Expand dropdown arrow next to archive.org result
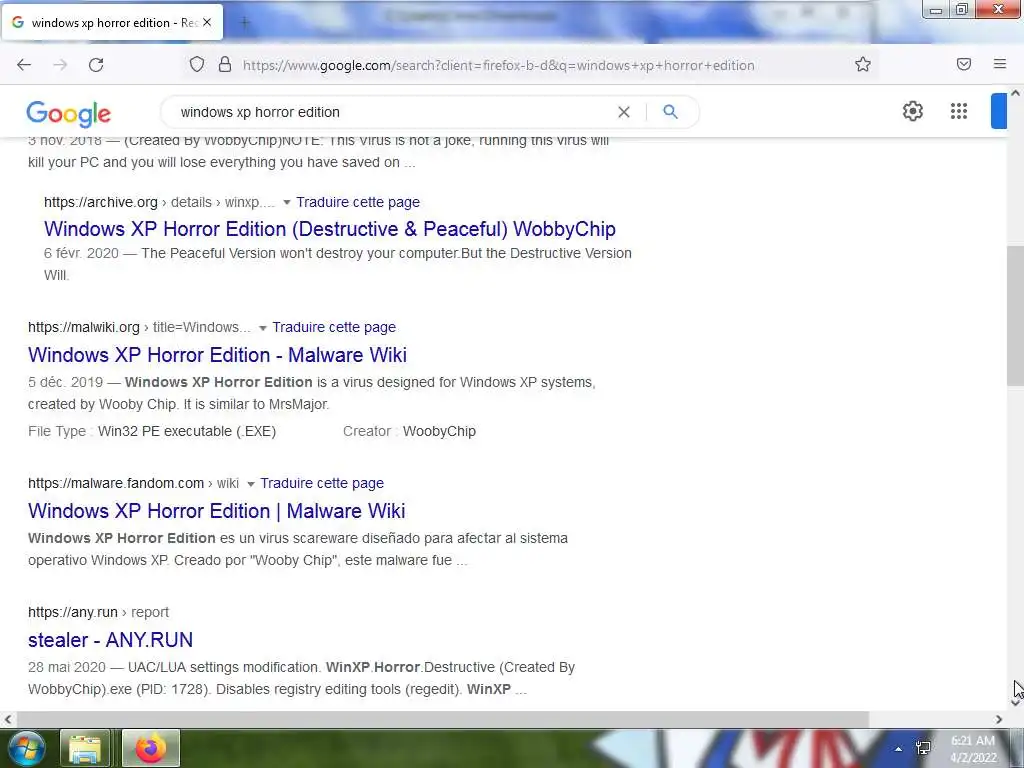 coord(286,202)
